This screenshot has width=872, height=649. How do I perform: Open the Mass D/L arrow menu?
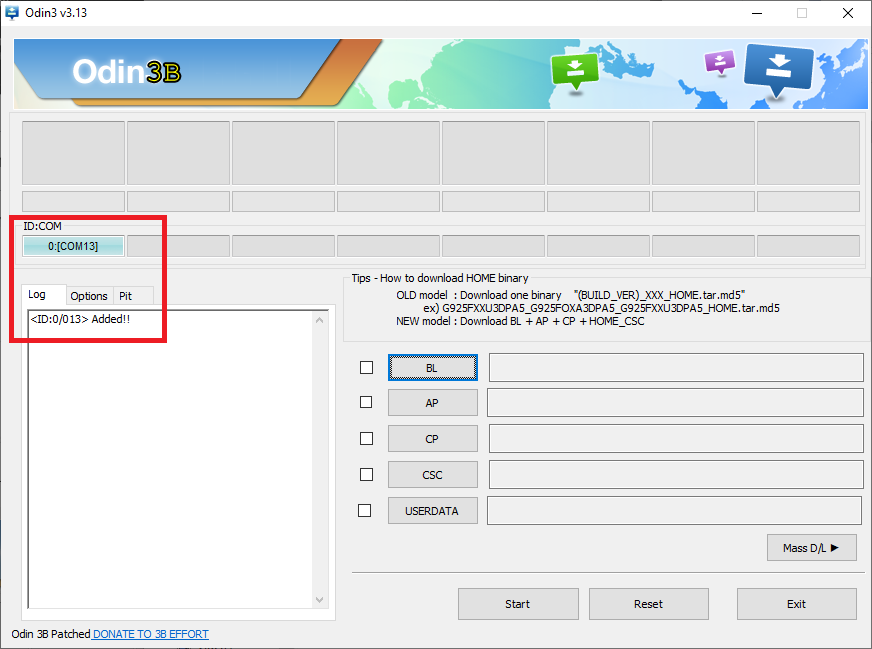[811, 548]
